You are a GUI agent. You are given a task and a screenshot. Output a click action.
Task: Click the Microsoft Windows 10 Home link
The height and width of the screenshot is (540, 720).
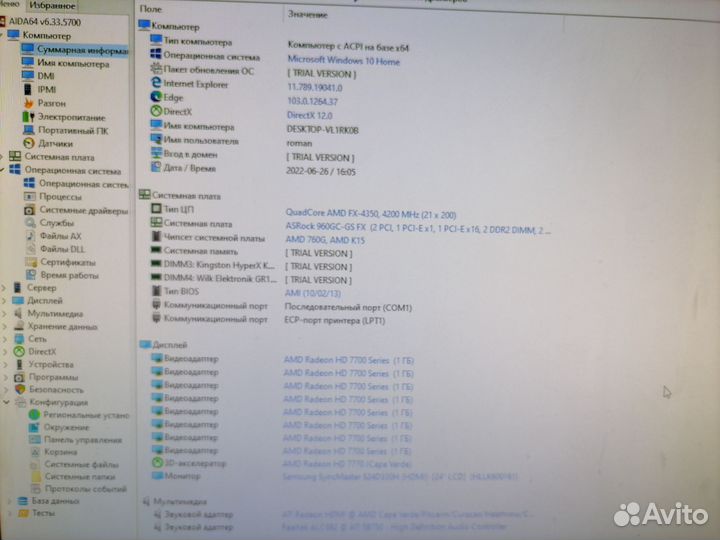[342, 60]
